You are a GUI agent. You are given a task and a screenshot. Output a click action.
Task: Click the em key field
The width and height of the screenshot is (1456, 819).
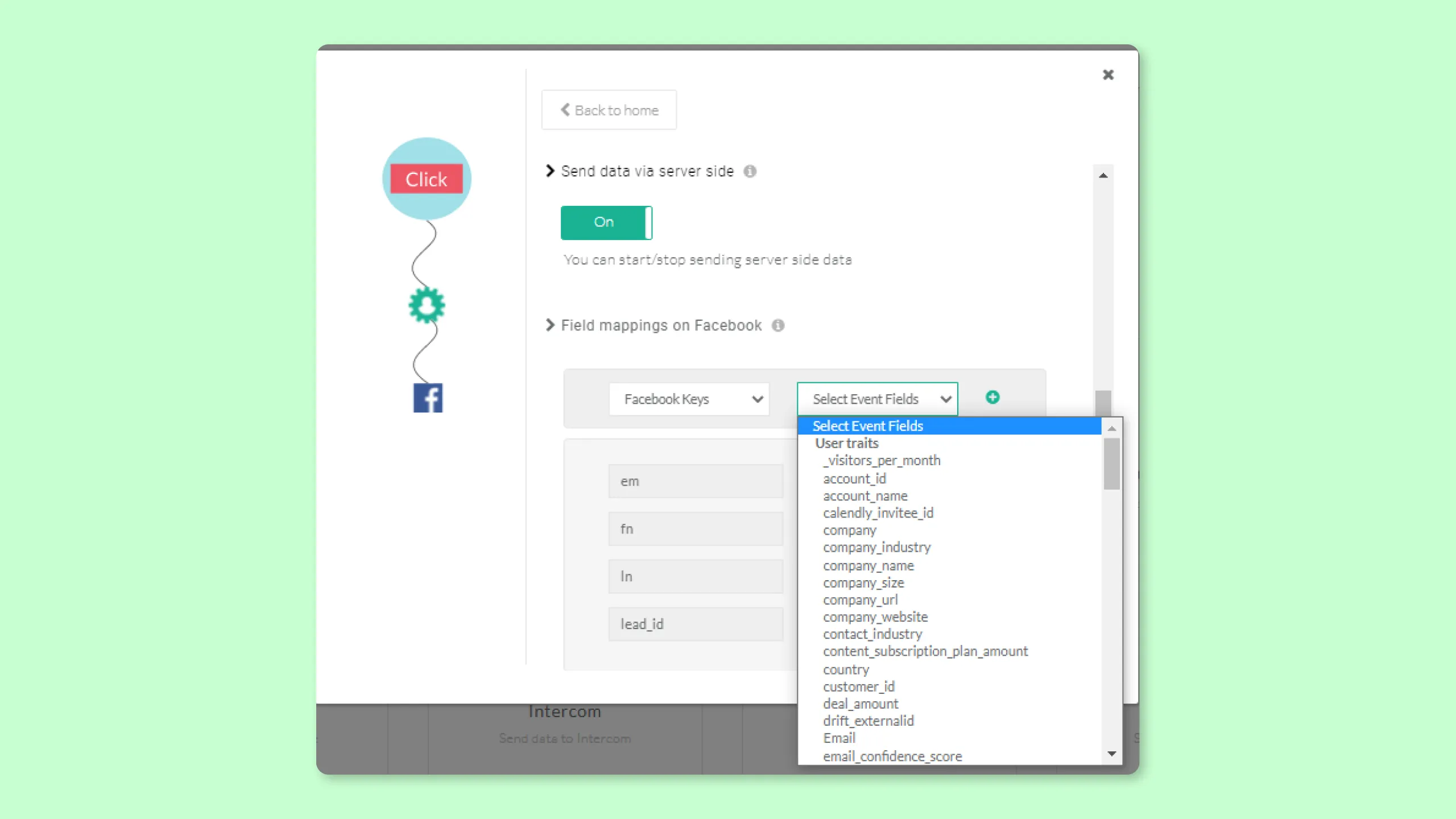[696, 481]
